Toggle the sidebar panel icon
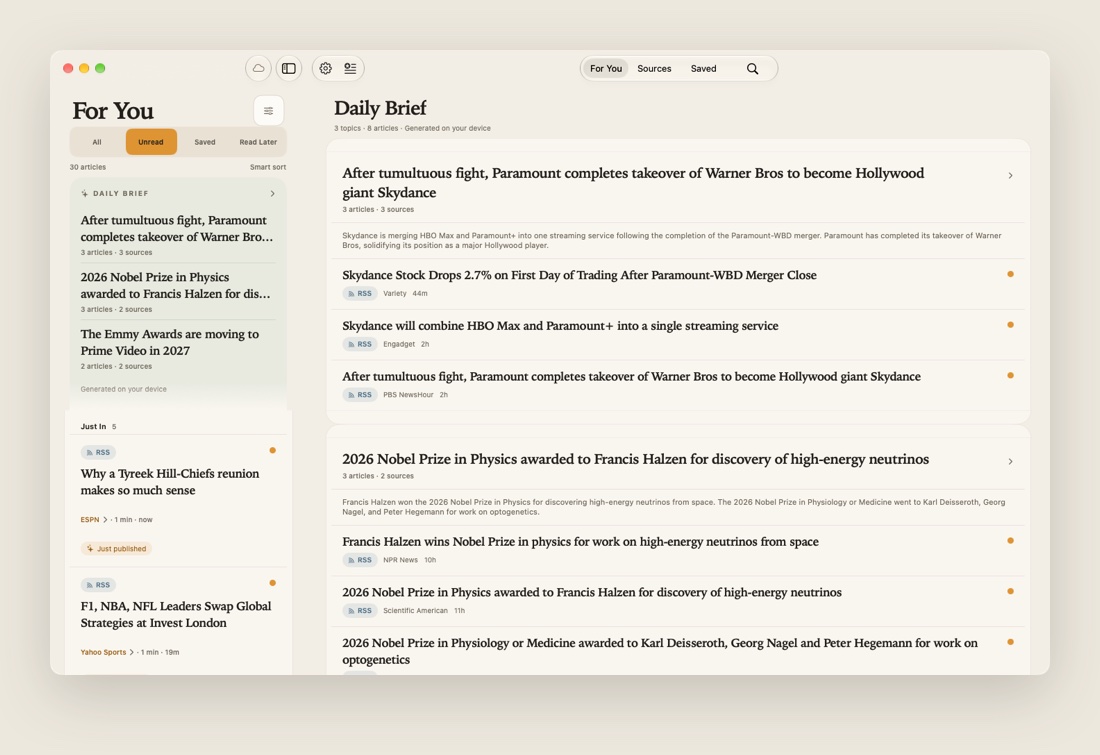 coord(288,68)
